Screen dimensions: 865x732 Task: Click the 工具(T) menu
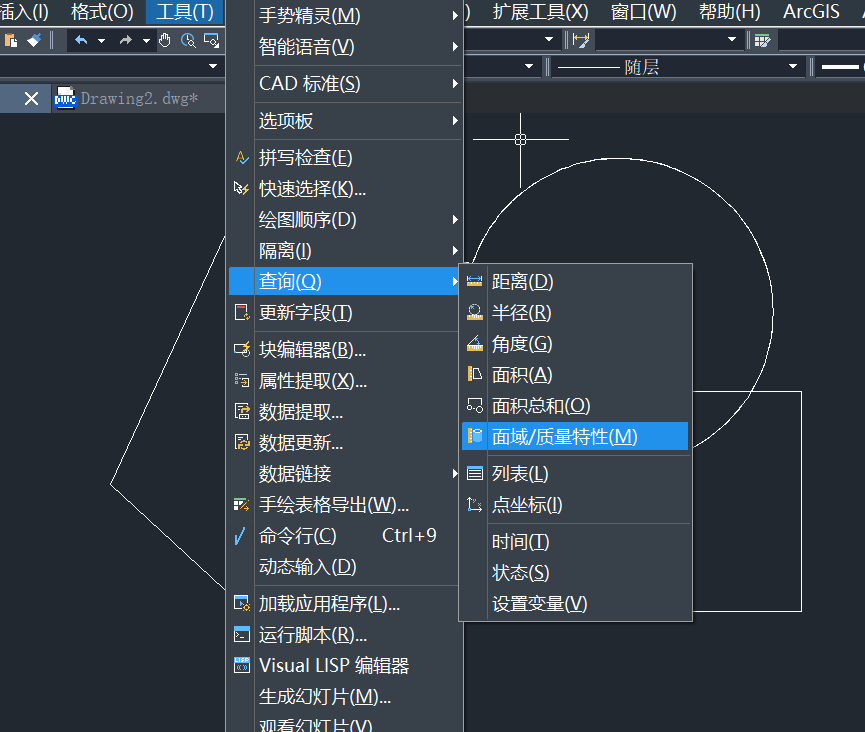tap(184, 12)
